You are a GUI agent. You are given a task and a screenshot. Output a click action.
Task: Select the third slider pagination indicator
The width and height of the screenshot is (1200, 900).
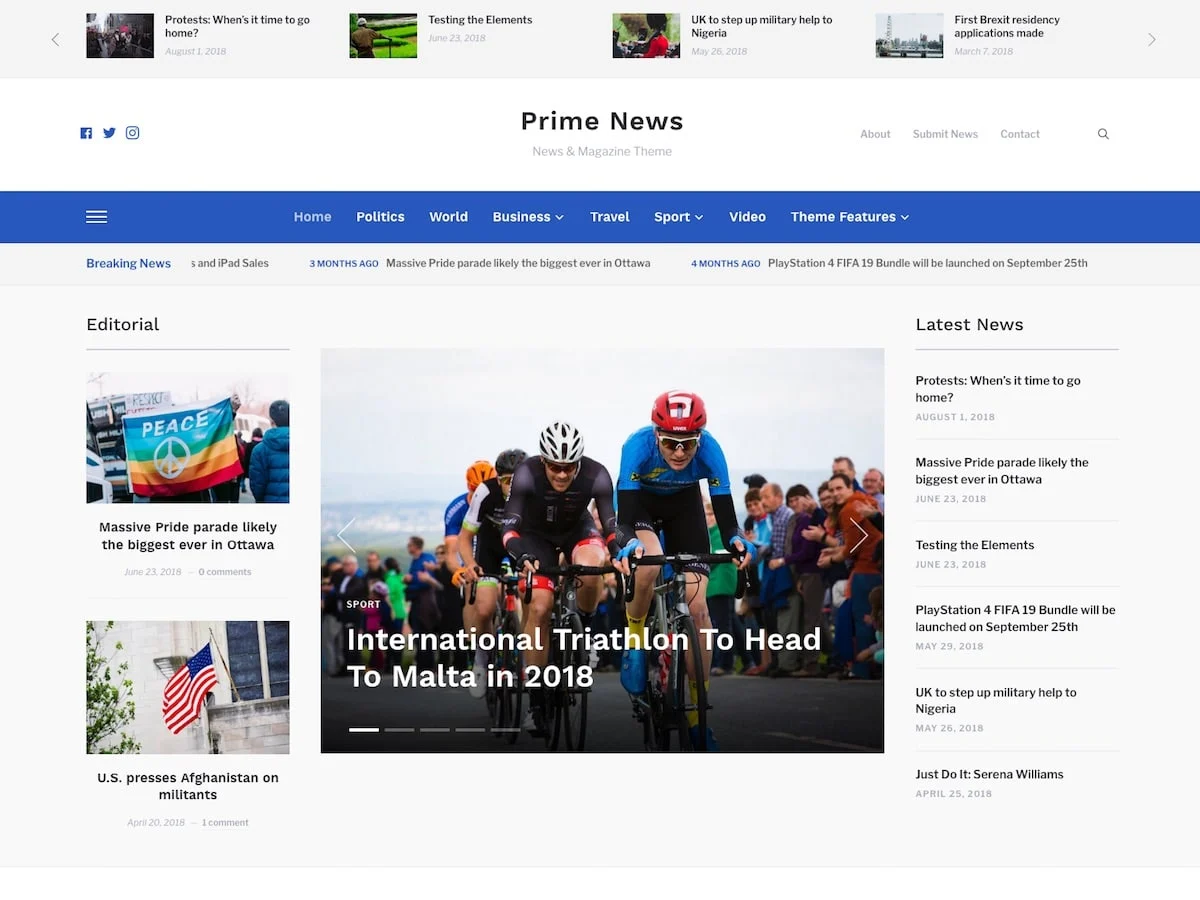click(x=435, y=730)
